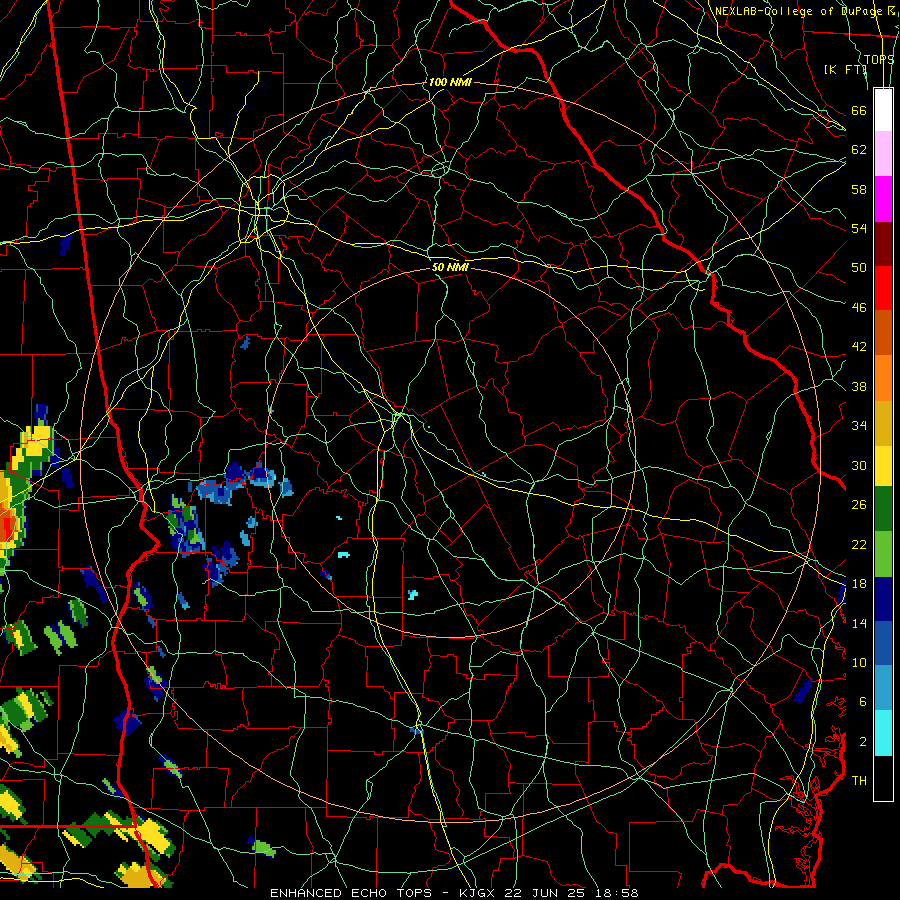Click the '26' legend value
The image size is (900, 900).
click(x=859, y=505)
